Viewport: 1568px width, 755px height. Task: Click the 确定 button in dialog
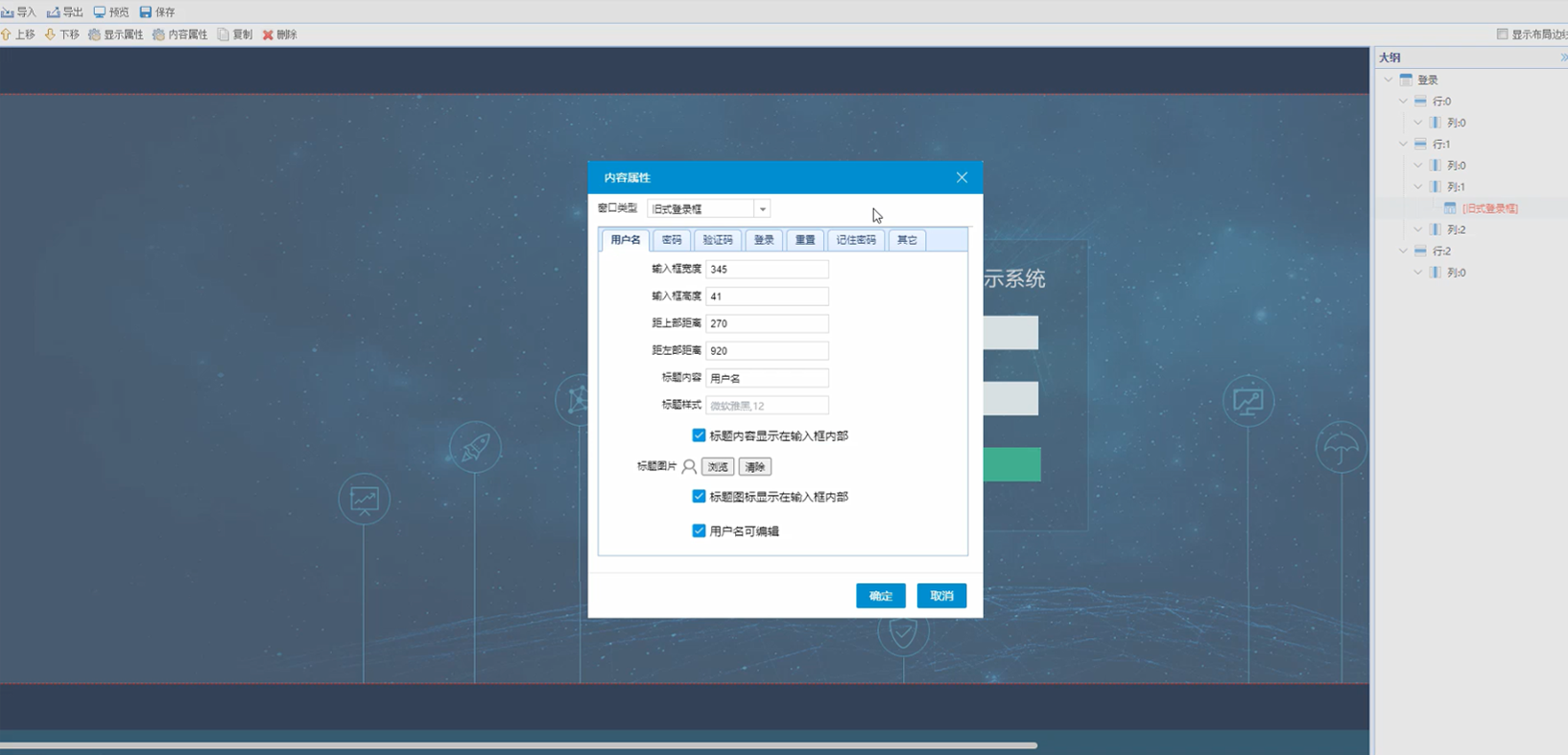[880, 596]
